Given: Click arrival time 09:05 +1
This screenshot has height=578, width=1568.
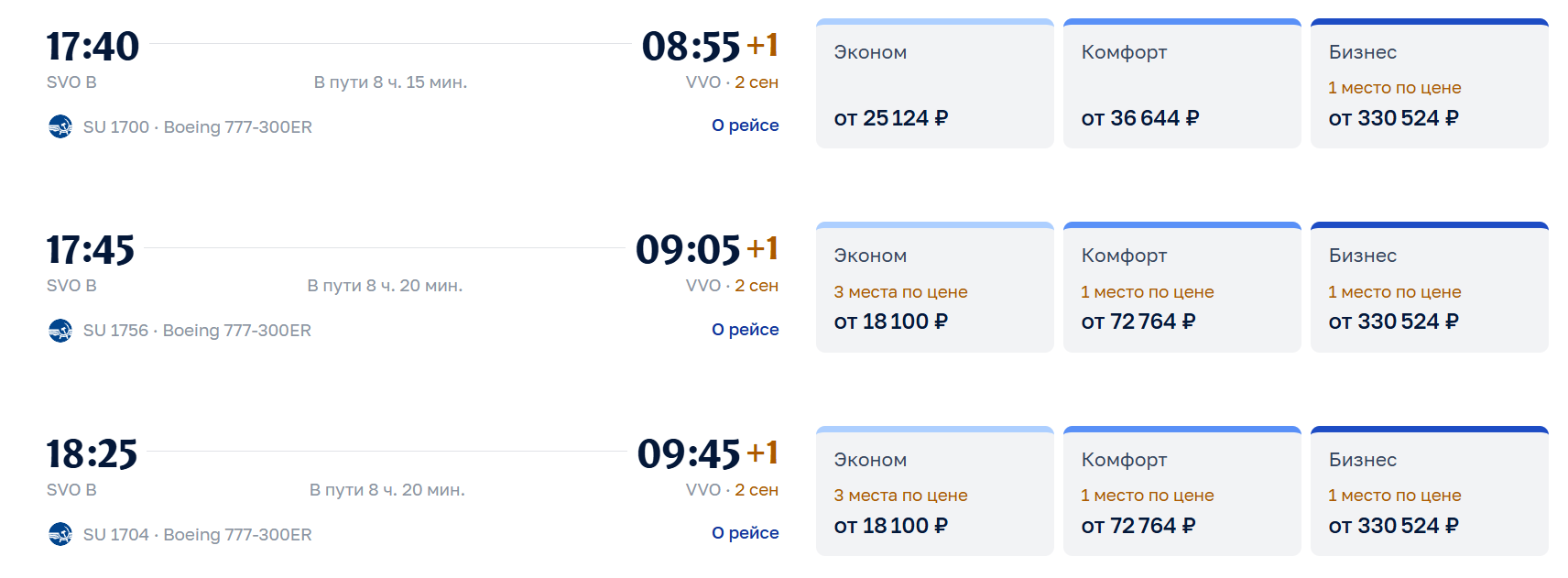Looking at the screenshot, I should coord(706,250).
